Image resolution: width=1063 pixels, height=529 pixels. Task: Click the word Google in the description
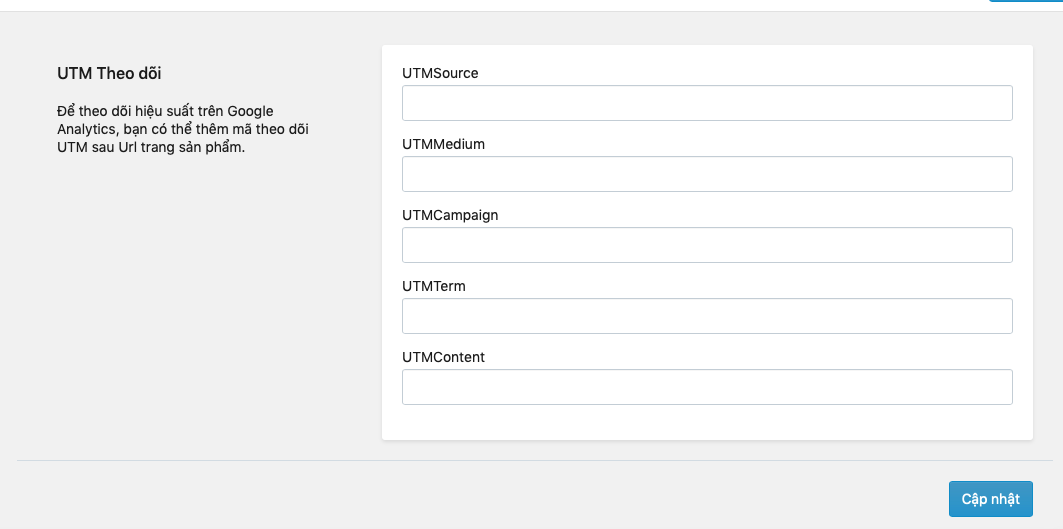coord(250,111)
